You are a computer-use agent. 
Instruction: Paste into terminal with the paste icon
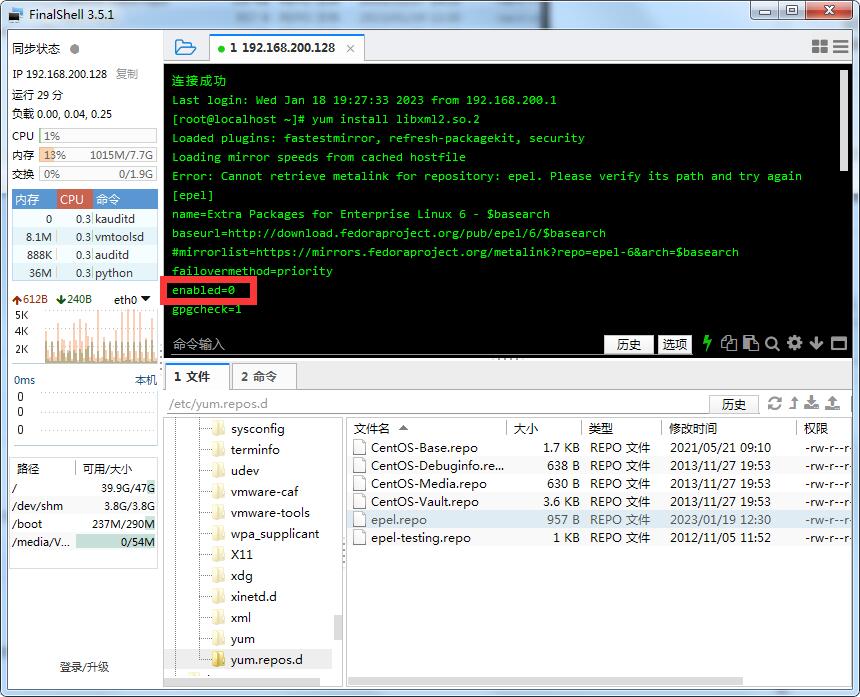[x=751, y=343]
